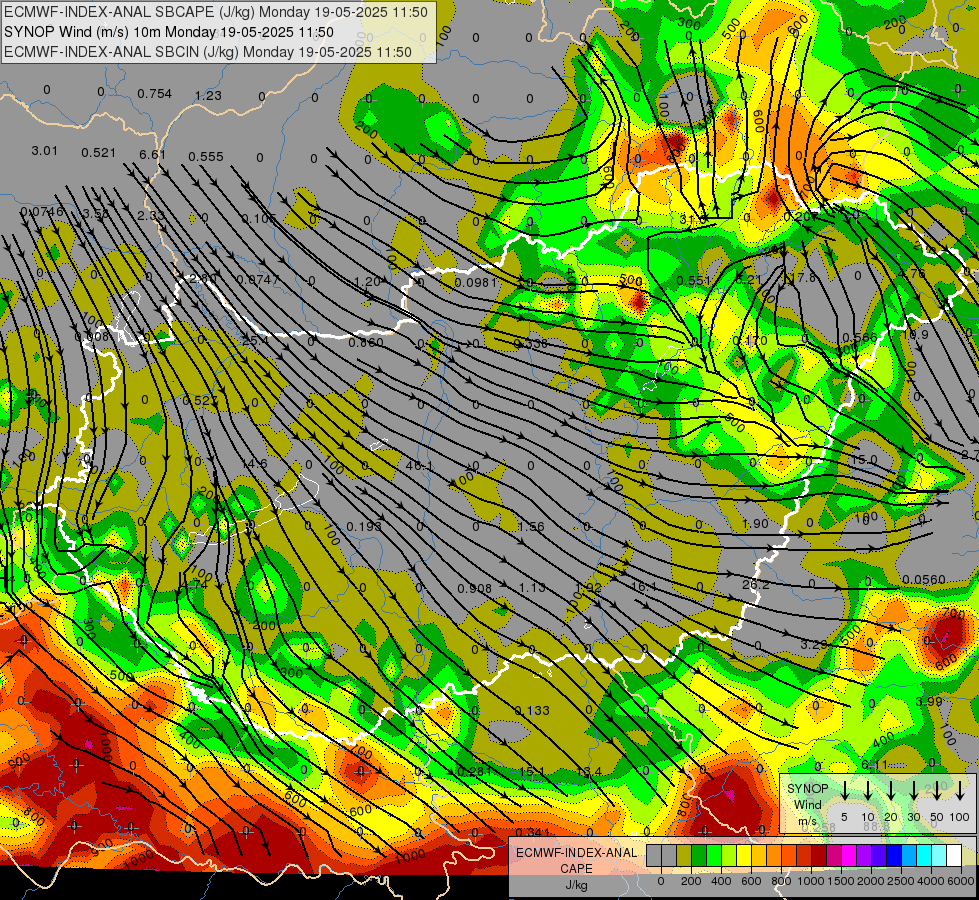Click the 26.2 value on the map
This screenshot has width=979, height=900.
(x=755, y=585)
